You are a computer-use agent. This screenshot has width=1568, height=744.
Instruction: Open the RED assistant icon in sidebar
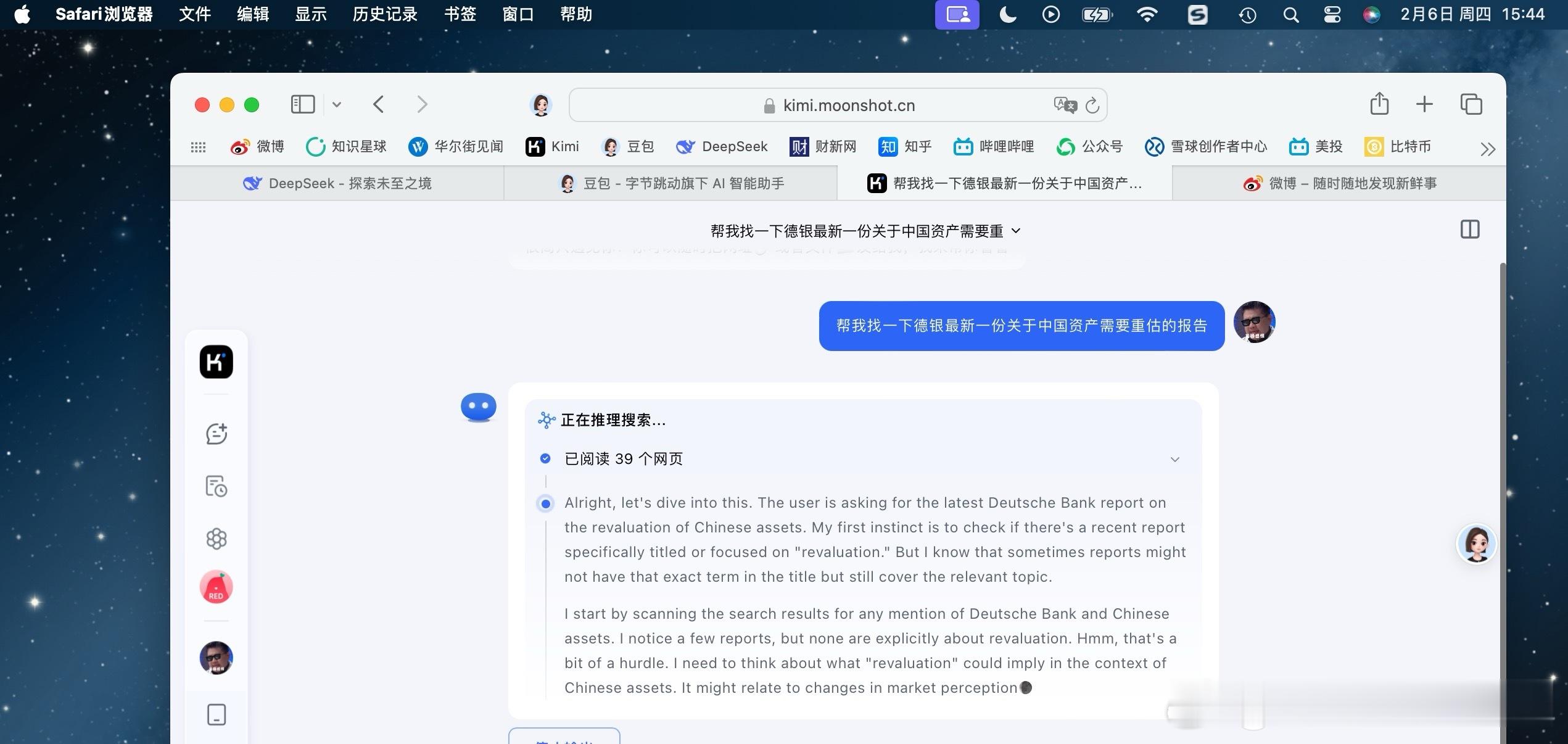coord(217,587)
